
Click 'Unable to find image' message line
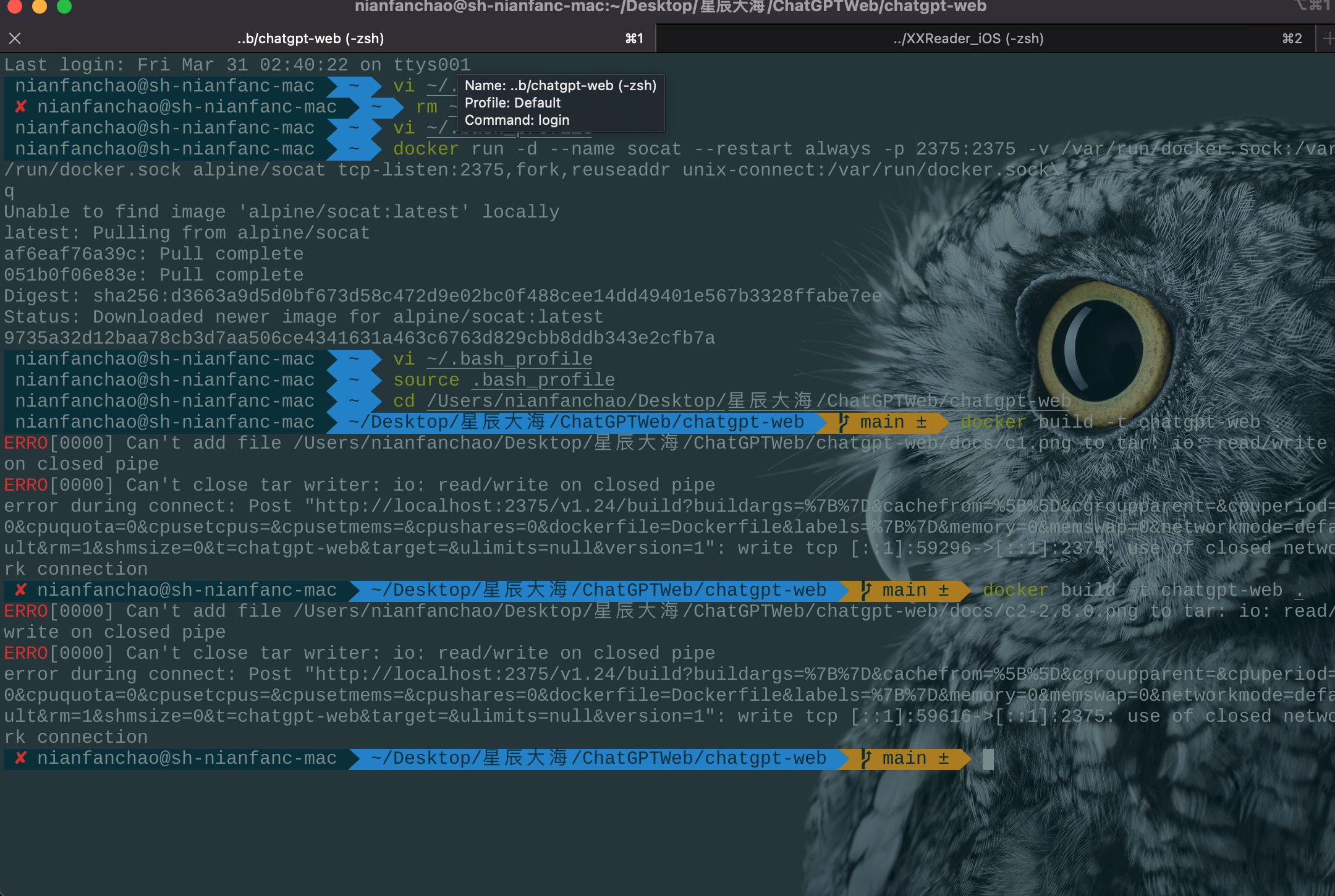pyautogui.click(x=281, y=212)
